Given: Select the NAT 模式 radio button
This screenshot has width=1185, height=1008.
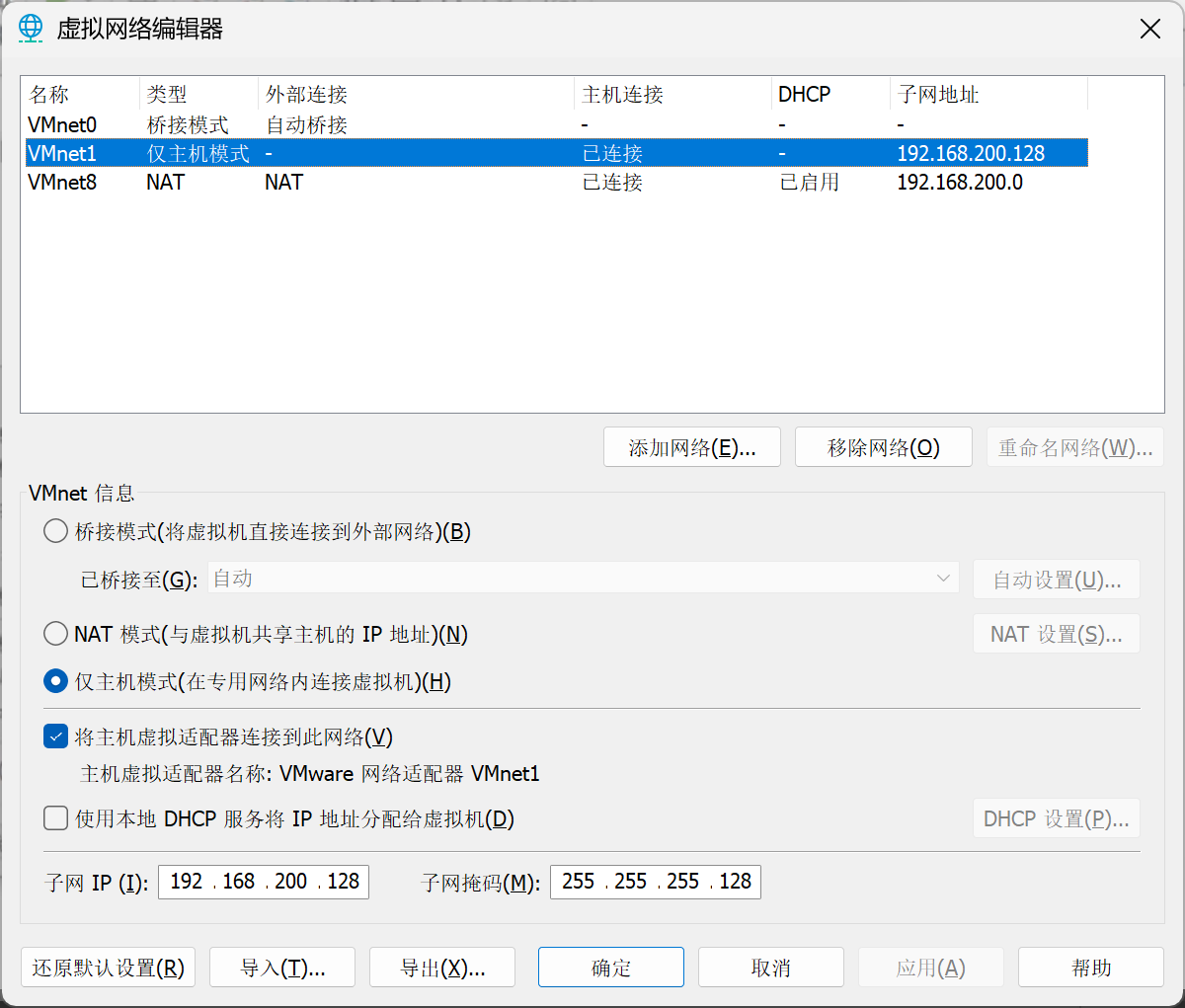Looking at the screenshot, I should coord(56,634).
